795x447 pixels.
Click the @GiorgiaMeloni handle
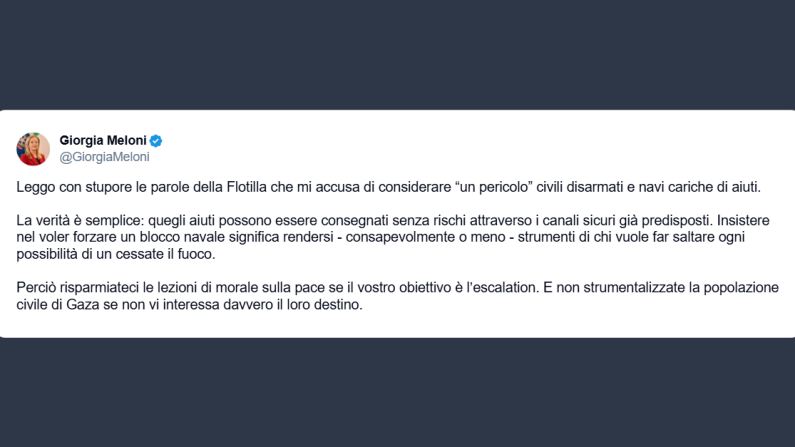pyautogui.click(x=105, y=157)
